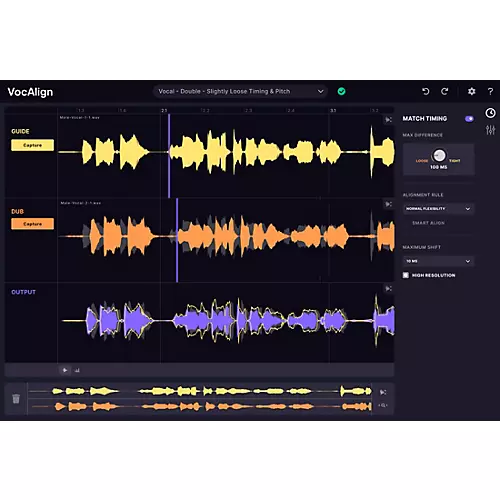Click the VocAlign logo text
Screen dimensions: 500x500
30,92
